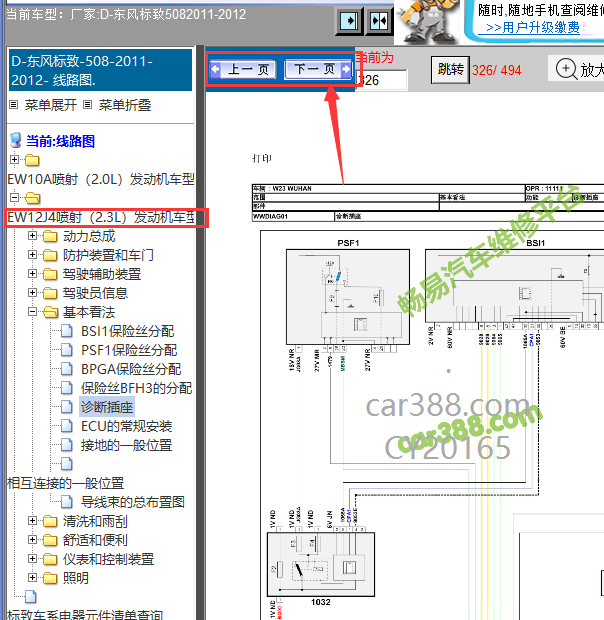
Task: Click page icon beside 诊断插座
Action: point(67,406)
